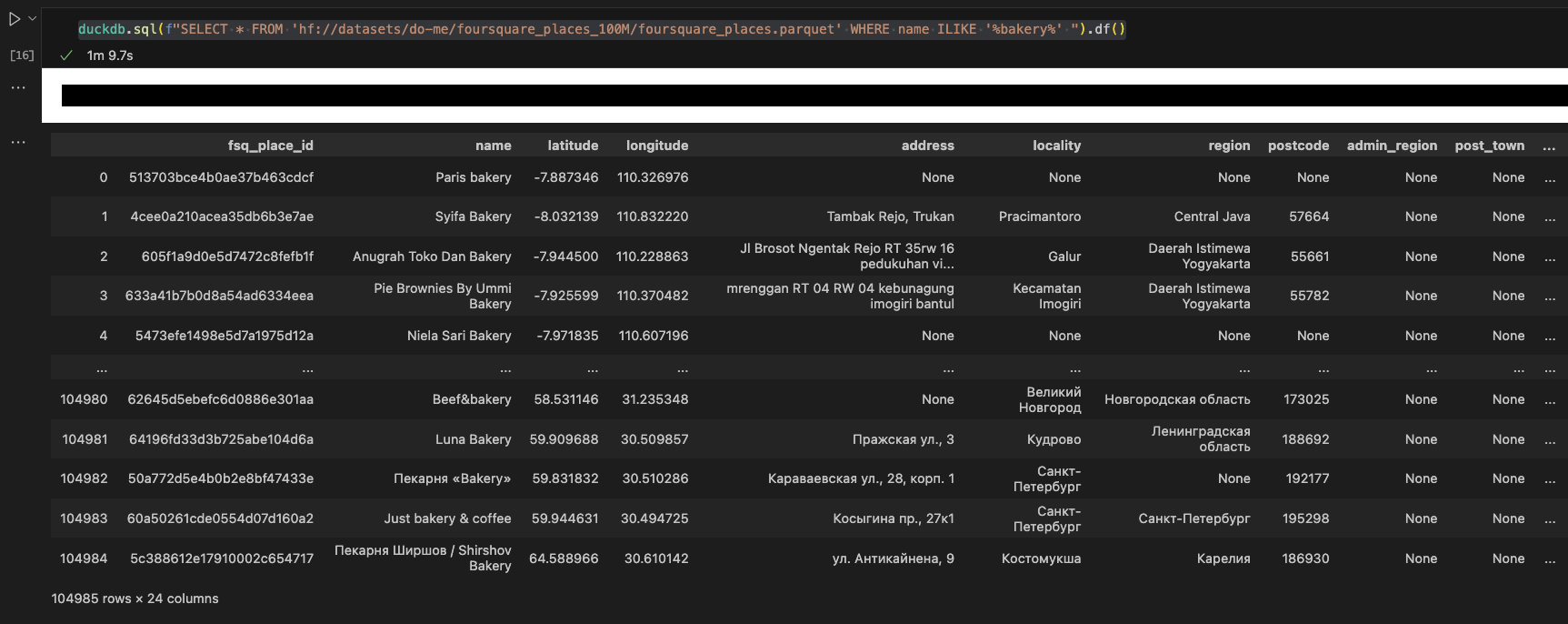Select the Luna Bakery name cell
The height and width of the screenshot is (624, 1568).
point(473,439)
